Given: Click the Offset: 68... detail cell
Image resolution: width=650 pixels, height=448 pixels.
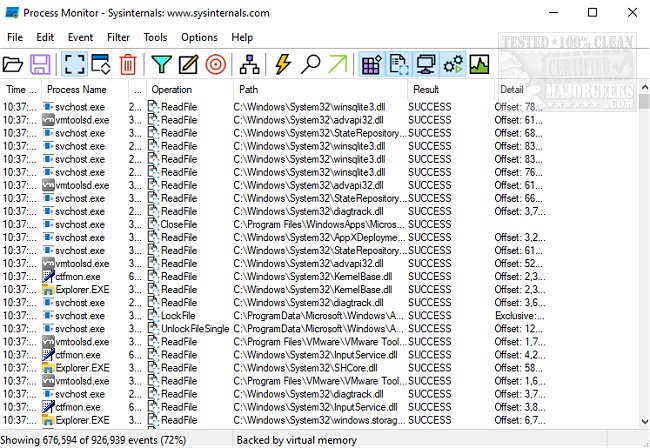Looking at the screenshot, I should [519, 133].
